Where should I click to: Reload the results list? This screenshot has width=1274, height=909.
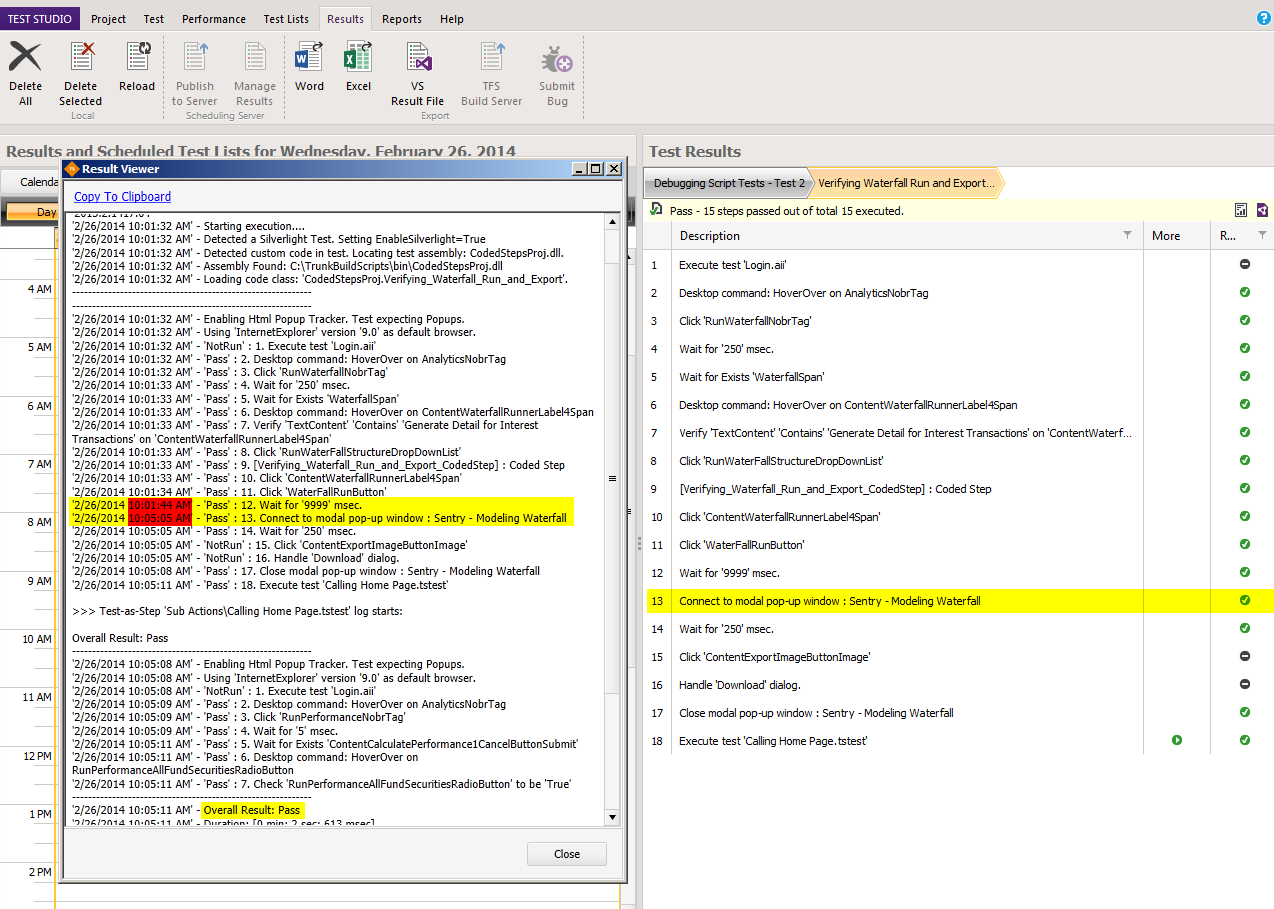point(137,68)
